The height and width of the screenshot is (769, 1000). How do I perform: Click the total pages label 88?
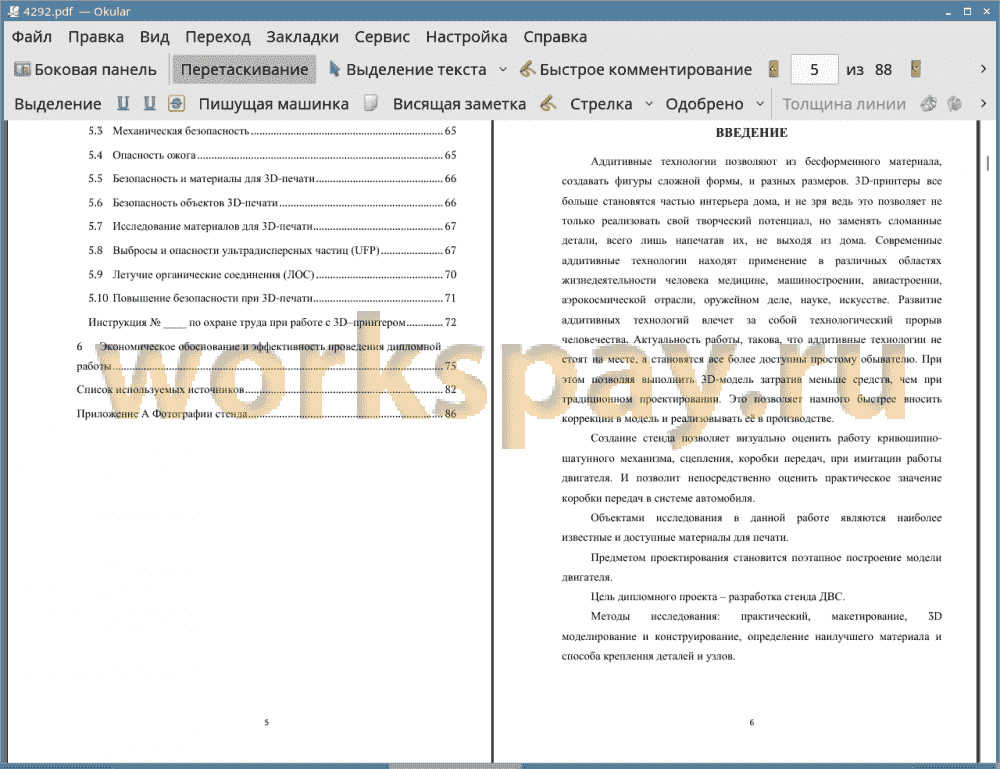click(883, 70)
